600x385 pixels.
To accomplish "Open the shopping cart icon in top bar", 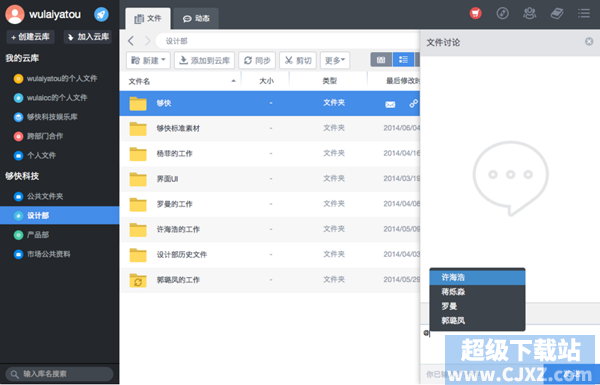I will [476, 13].
